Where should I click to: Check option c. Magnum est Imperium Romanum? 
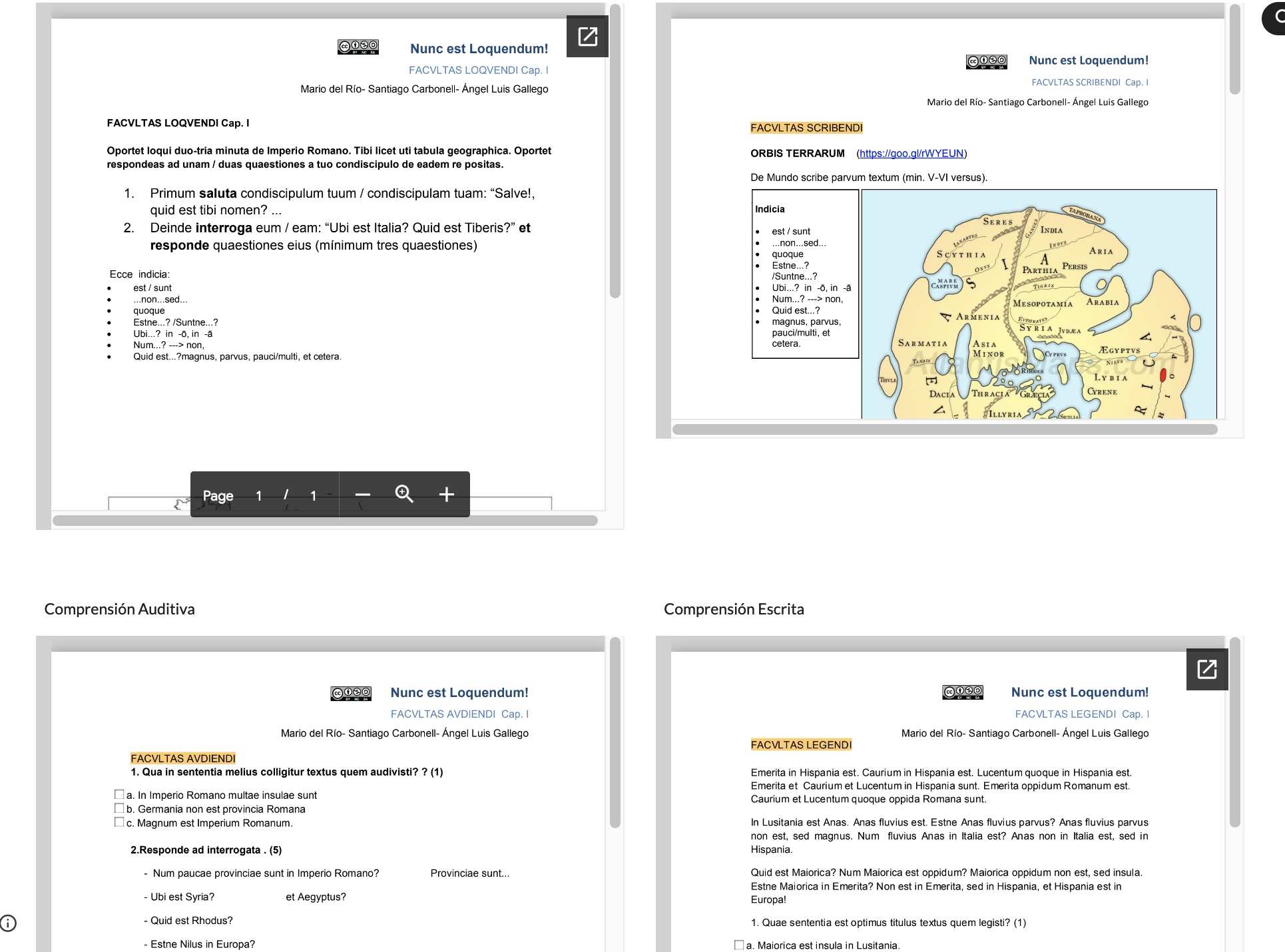coord(119,822)
